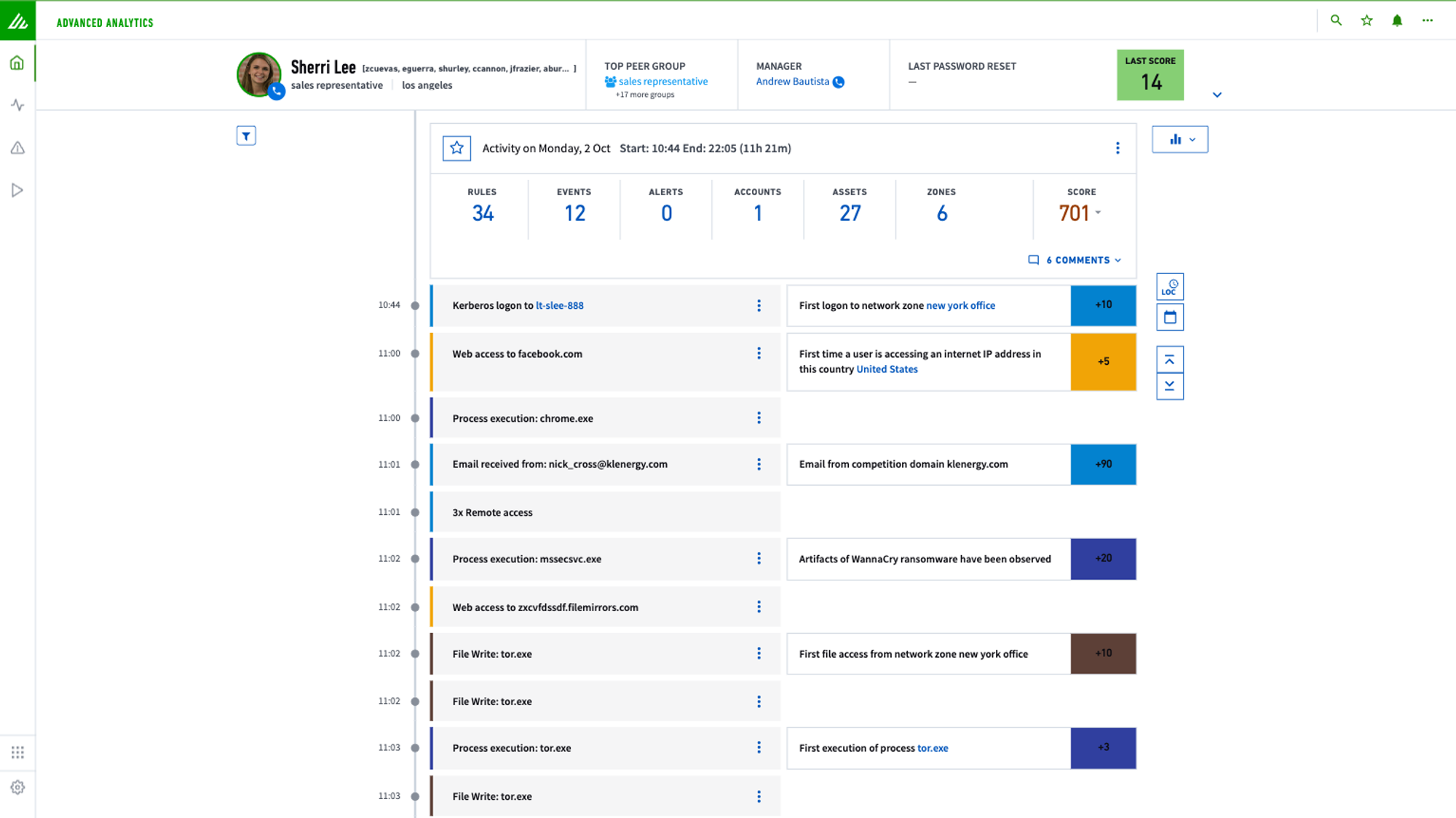
Task: Open session three-dot menu near activity header
Action: 1117,149
